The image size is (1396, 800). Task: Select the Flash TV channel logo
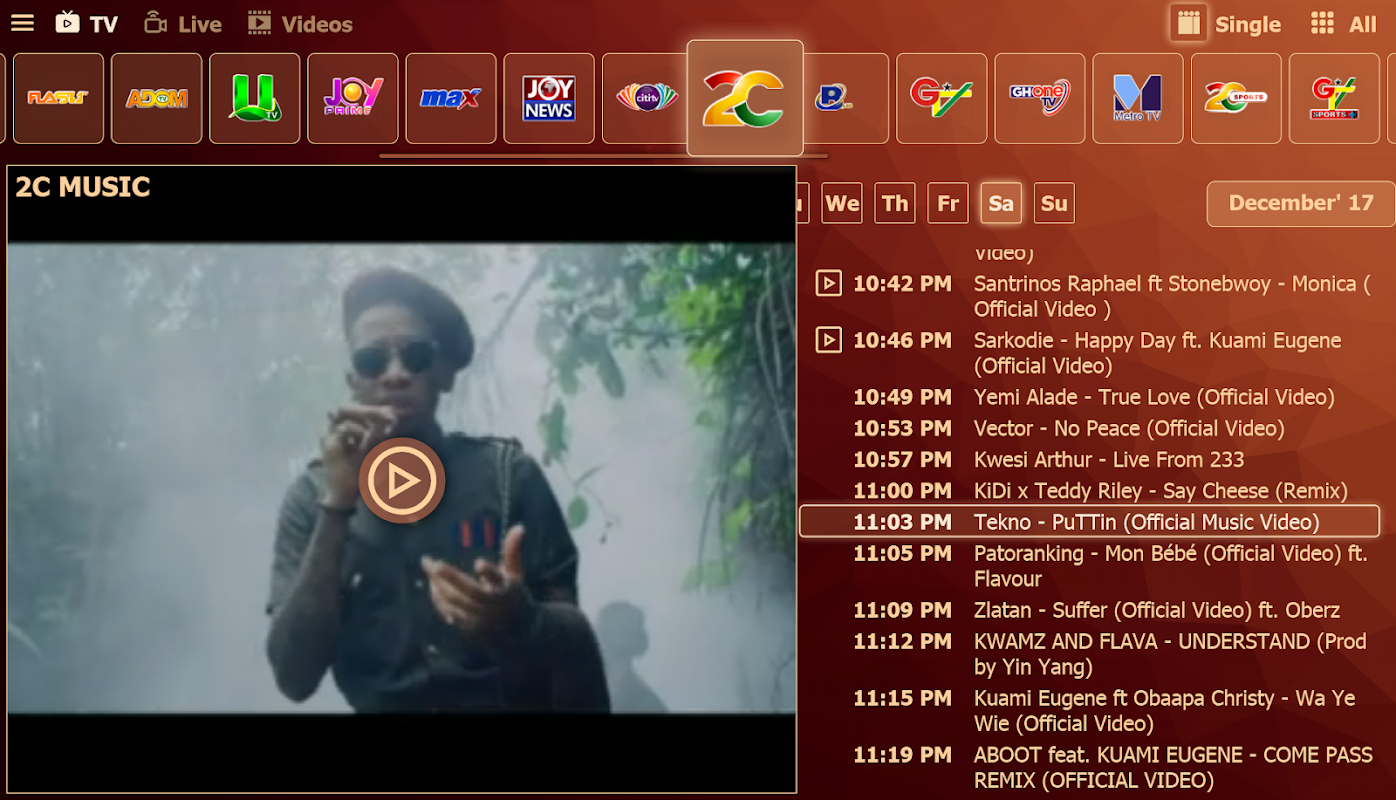tap(58, 98)
